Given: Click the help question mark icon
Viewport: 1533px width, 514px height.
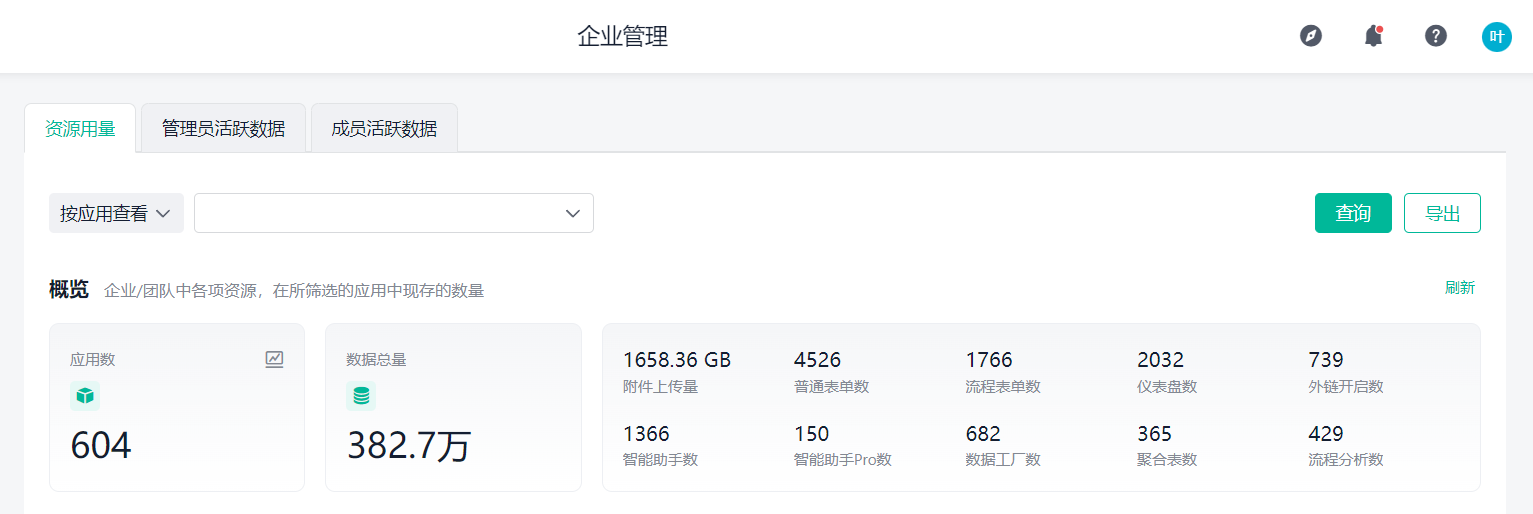Looking at the screenshot, I should coord(1435,36).
